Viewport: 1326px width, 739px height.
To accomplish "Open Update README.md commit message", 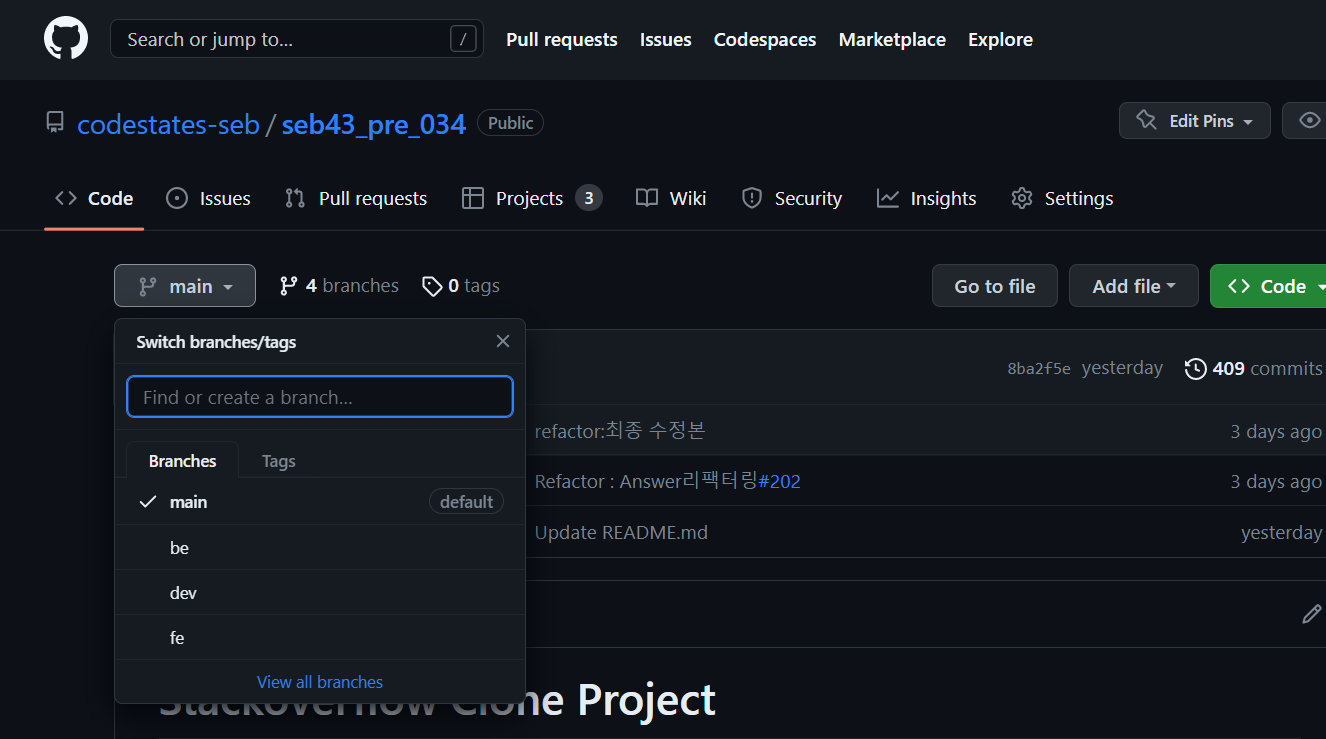I will [621, 533].
